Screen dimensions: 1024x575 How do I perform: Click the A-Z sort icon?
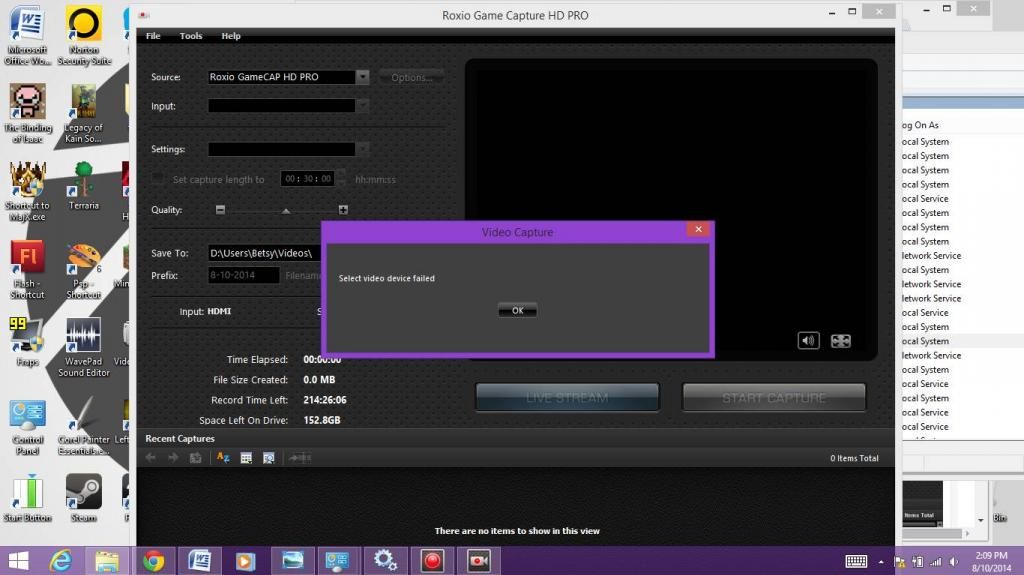(x=223, y=458)
